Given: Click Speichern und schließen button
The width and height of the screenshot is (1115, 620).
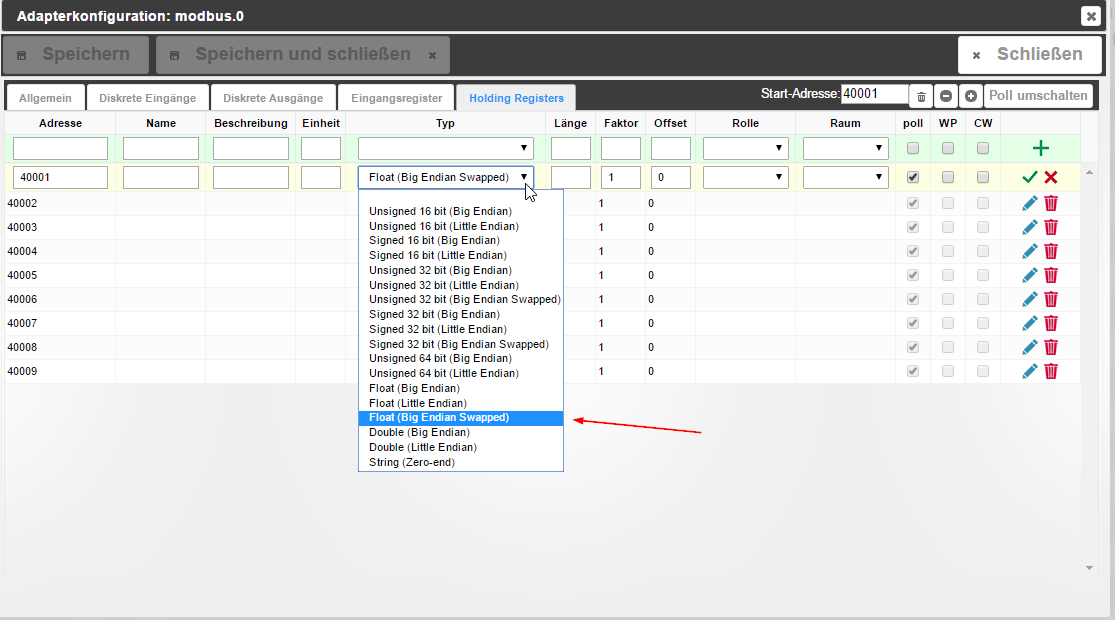Looking at the screenshot, I should (303, 55).
